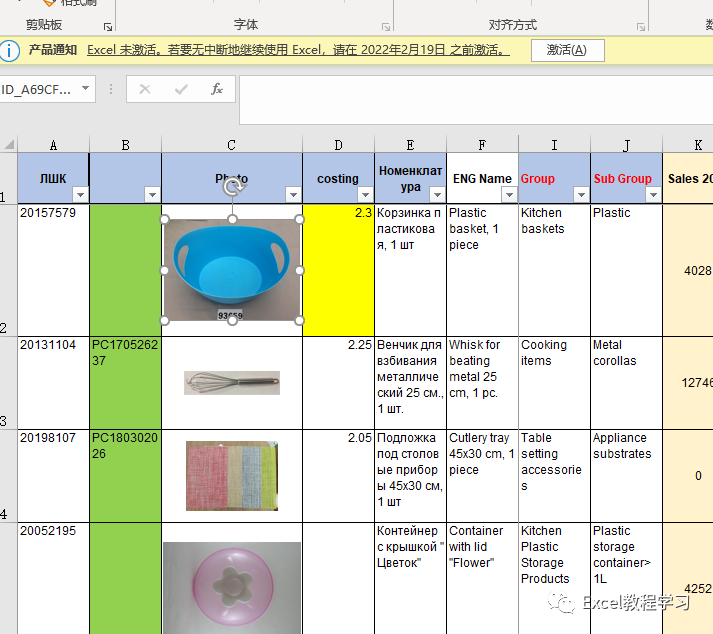
Task: Open the Excel not activated notification link
Action: (298, 50)
